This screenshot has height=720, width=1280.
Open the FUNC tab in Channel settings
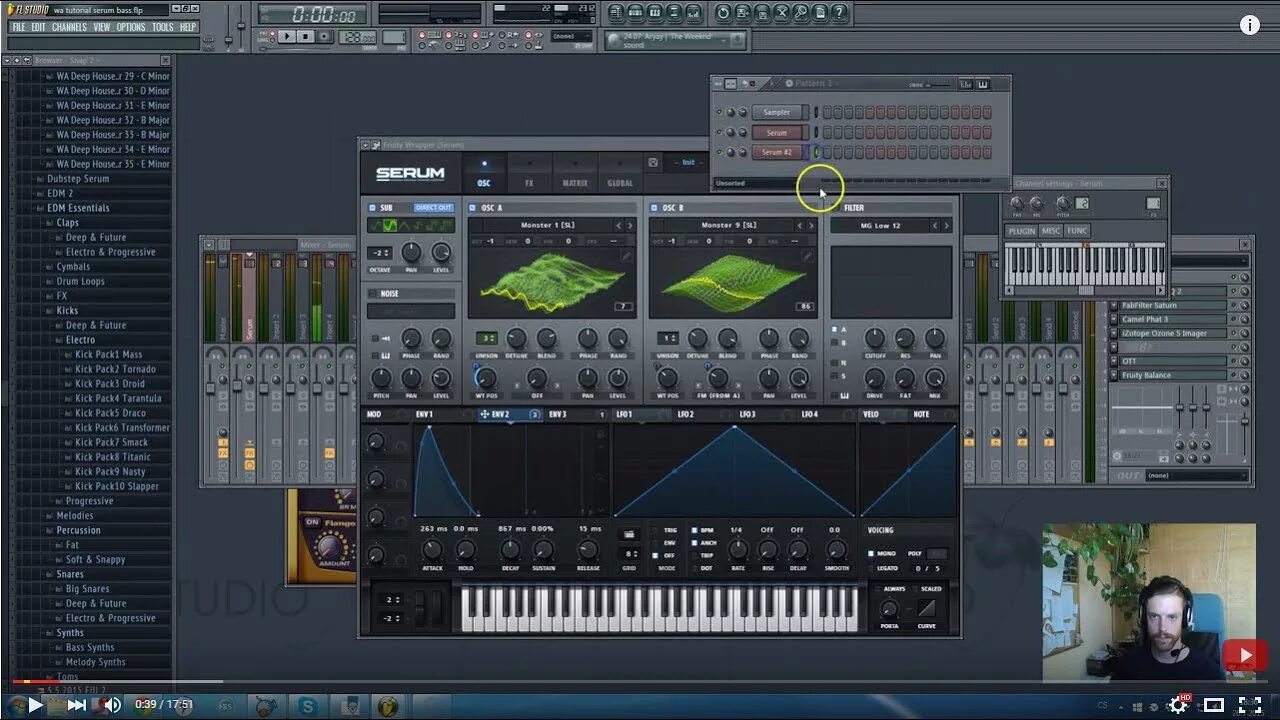(x=1077, y=231)
